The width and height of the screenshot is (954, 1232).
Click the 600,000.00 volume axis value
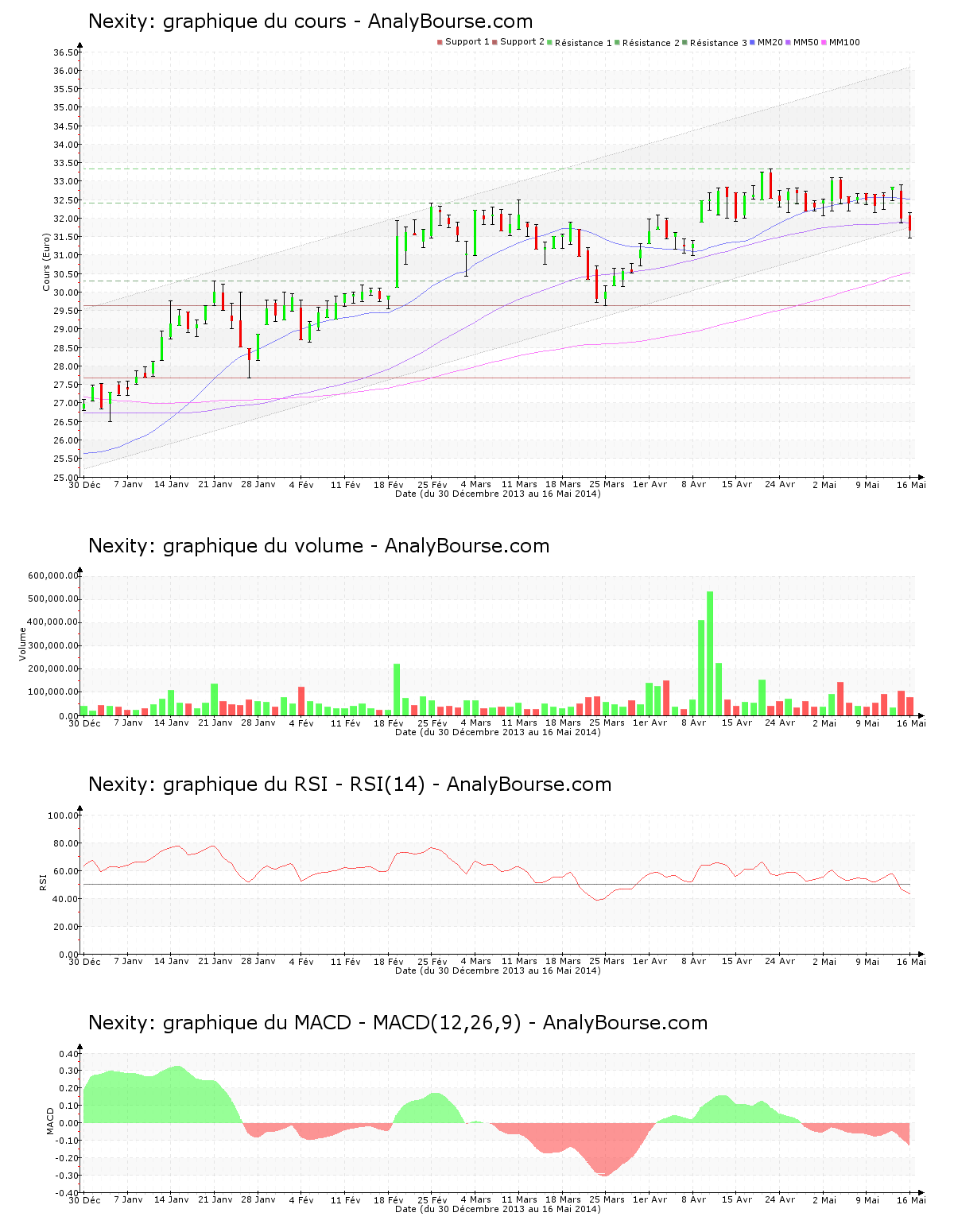(x=52, y=575)
